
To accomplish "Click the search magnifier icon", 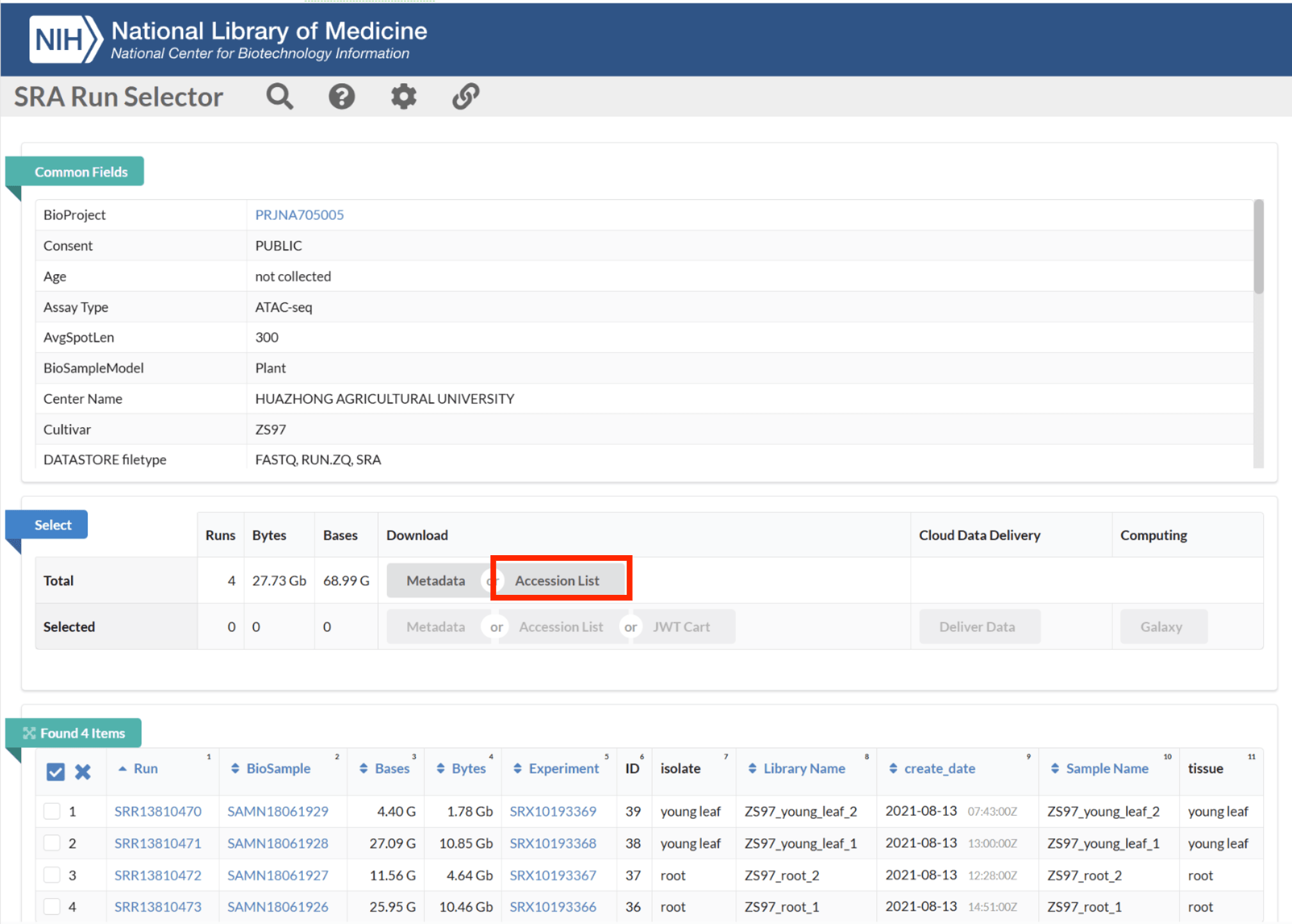I will (280, 97).
